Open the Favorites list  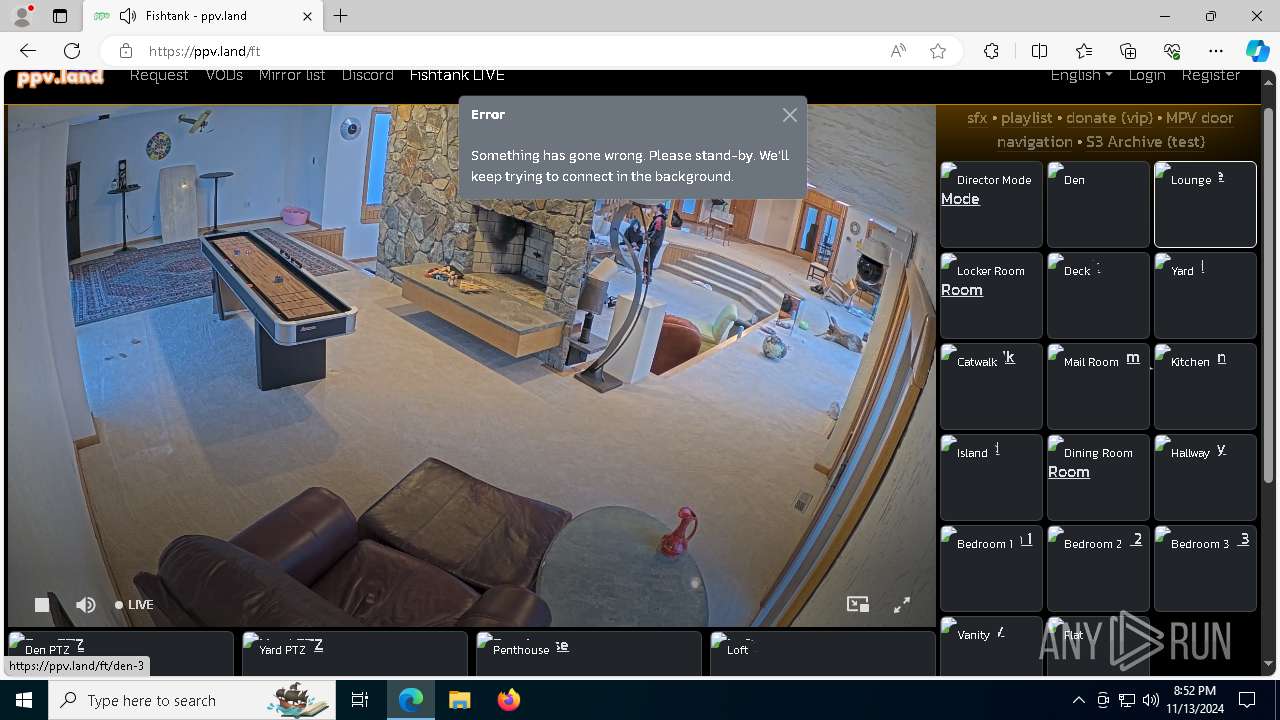point(1084,51)
